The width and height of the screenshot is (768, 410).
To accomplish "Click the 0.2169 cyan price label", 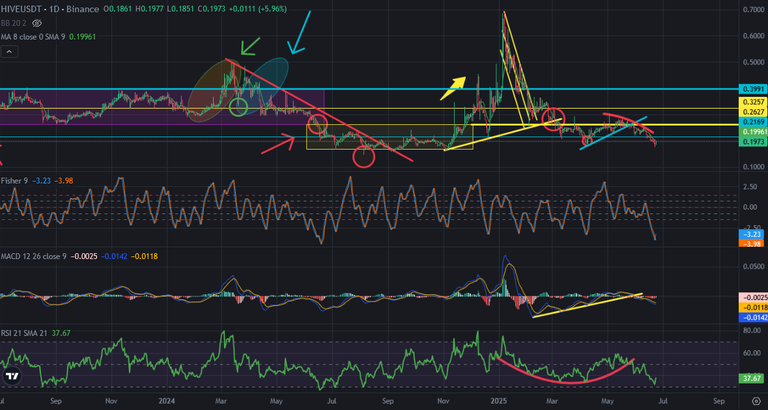I will click(x=752, y=121).
